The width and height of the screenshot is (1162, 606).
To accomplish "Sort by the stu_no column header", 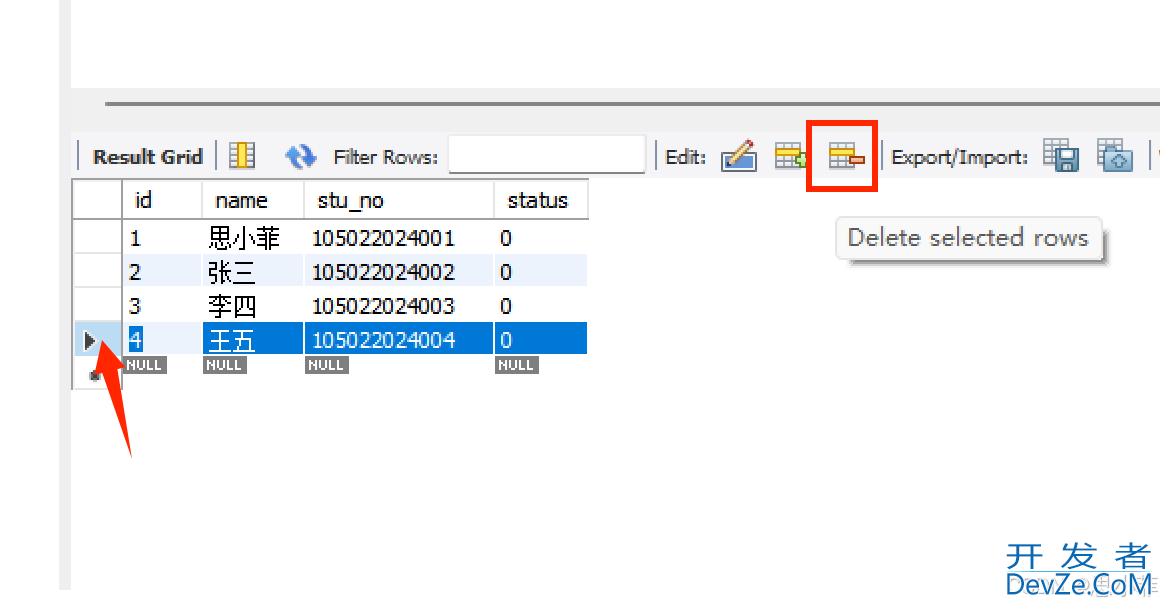I will [x=399, y=200].
